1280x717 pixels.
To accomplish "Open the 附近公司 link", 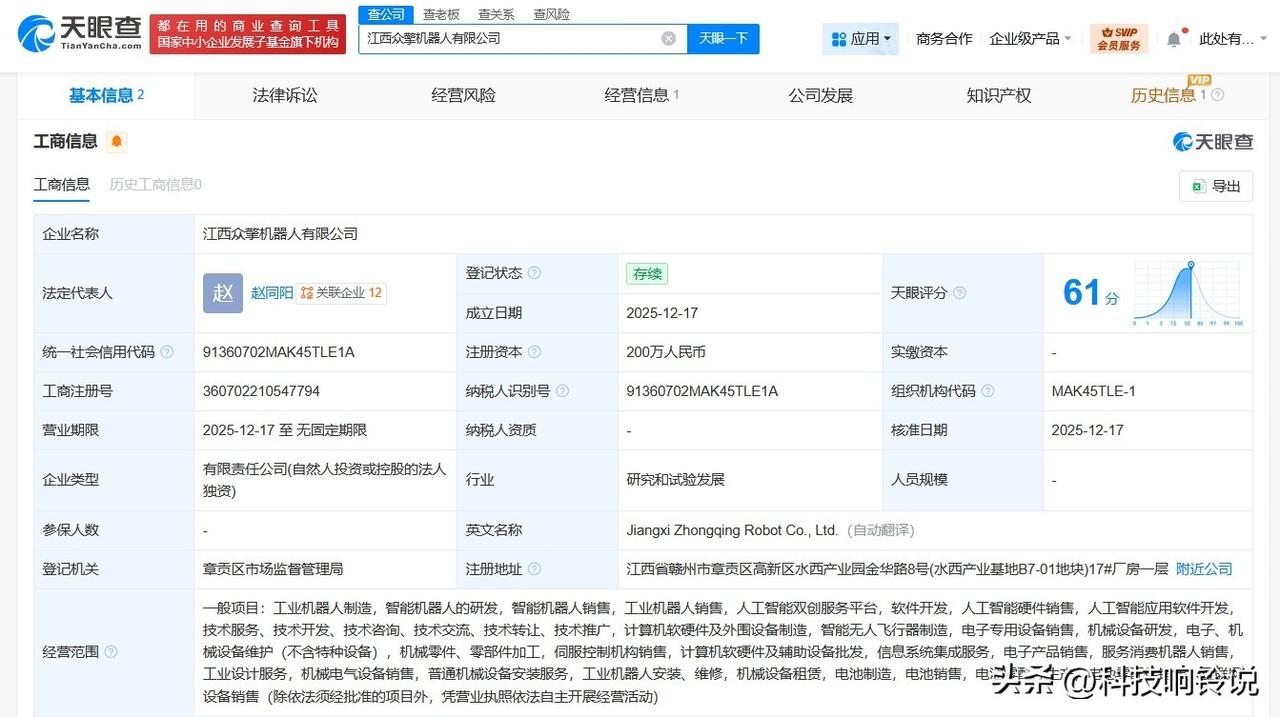I will click(x=1204, y=569).
